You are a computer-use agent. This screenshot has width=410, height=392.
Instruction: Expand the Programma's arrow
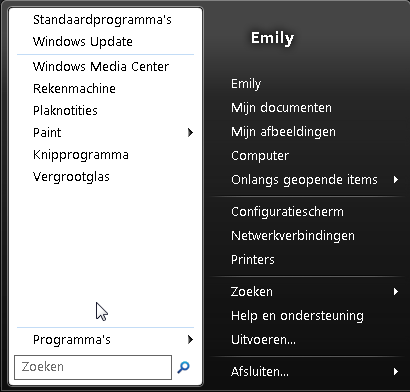pyautogui.click(x=190, y=340)
